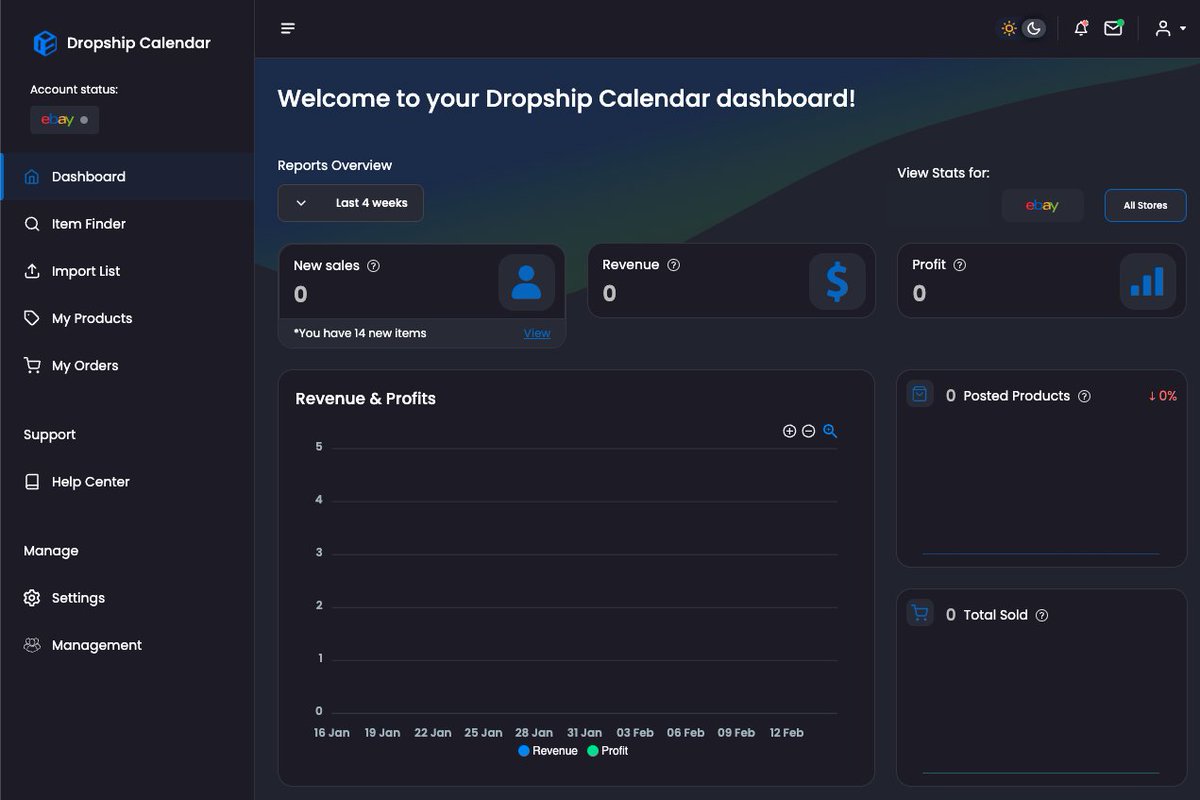Click the '12 Feb' axis label
The height and width of the screenshot is (800, 1200).
pyautogui.click(x=787, y=733)
